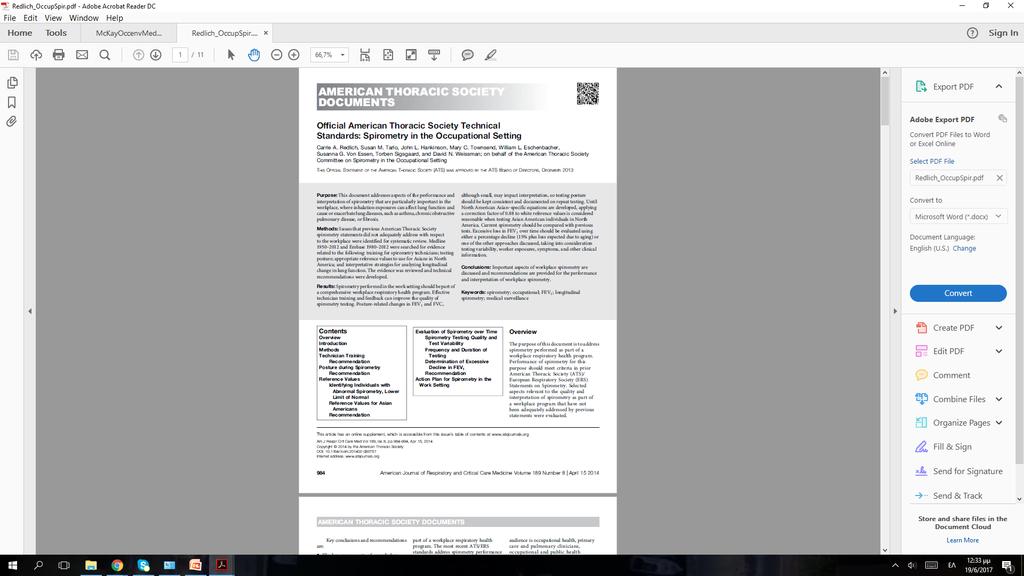Click the copy icon beside Adobe Export PDF

tap(1002, 118)
